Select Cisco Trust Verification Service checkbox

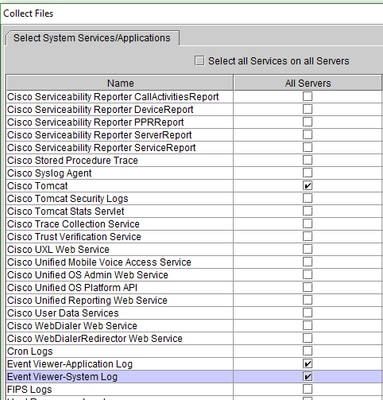308,237
